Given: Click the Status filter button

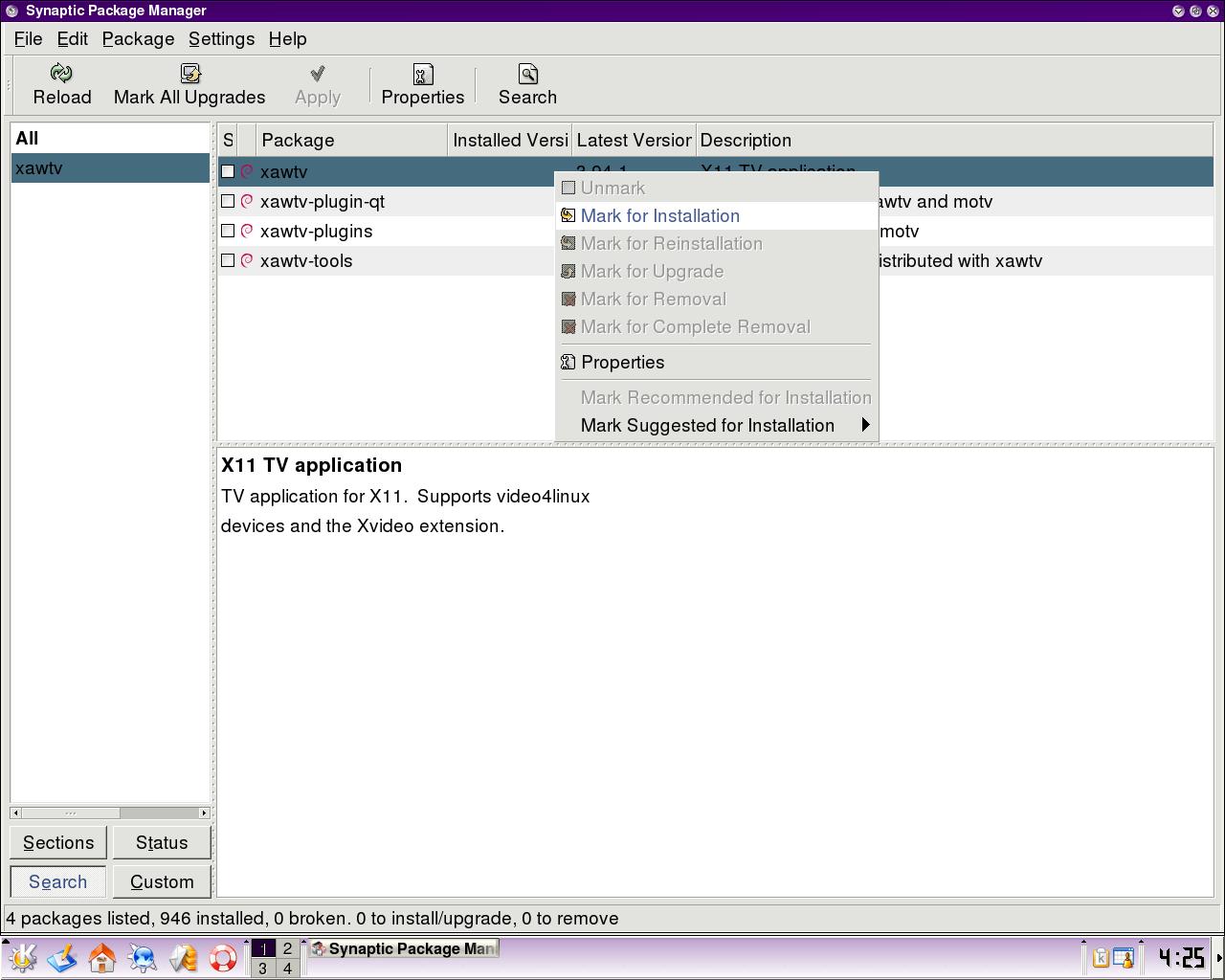Looking at the screenshot, I should click(162, 842).
